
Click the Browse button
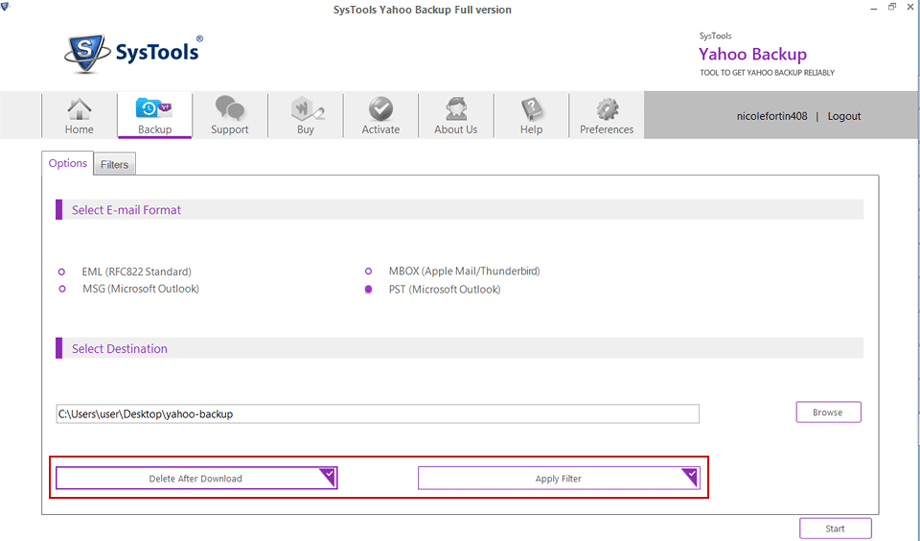click(x=828, y=412)
